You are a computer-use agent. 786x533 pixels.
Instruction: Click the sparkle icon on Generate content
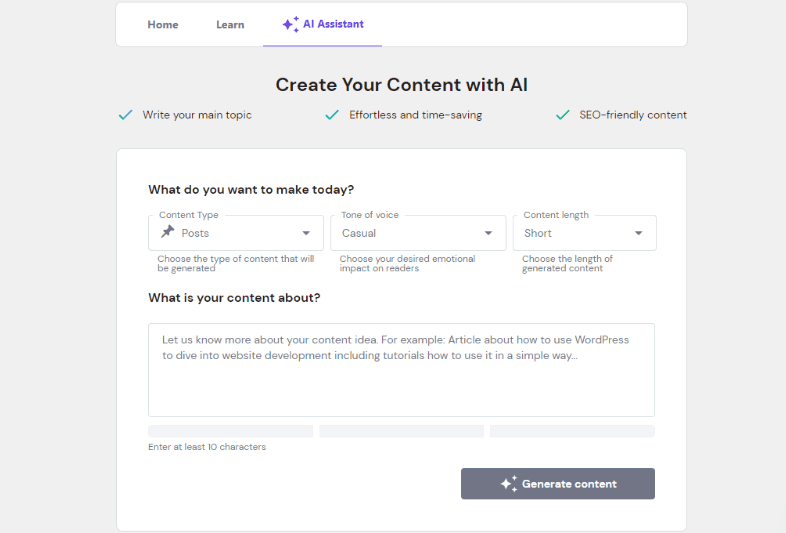coord(509,484)
